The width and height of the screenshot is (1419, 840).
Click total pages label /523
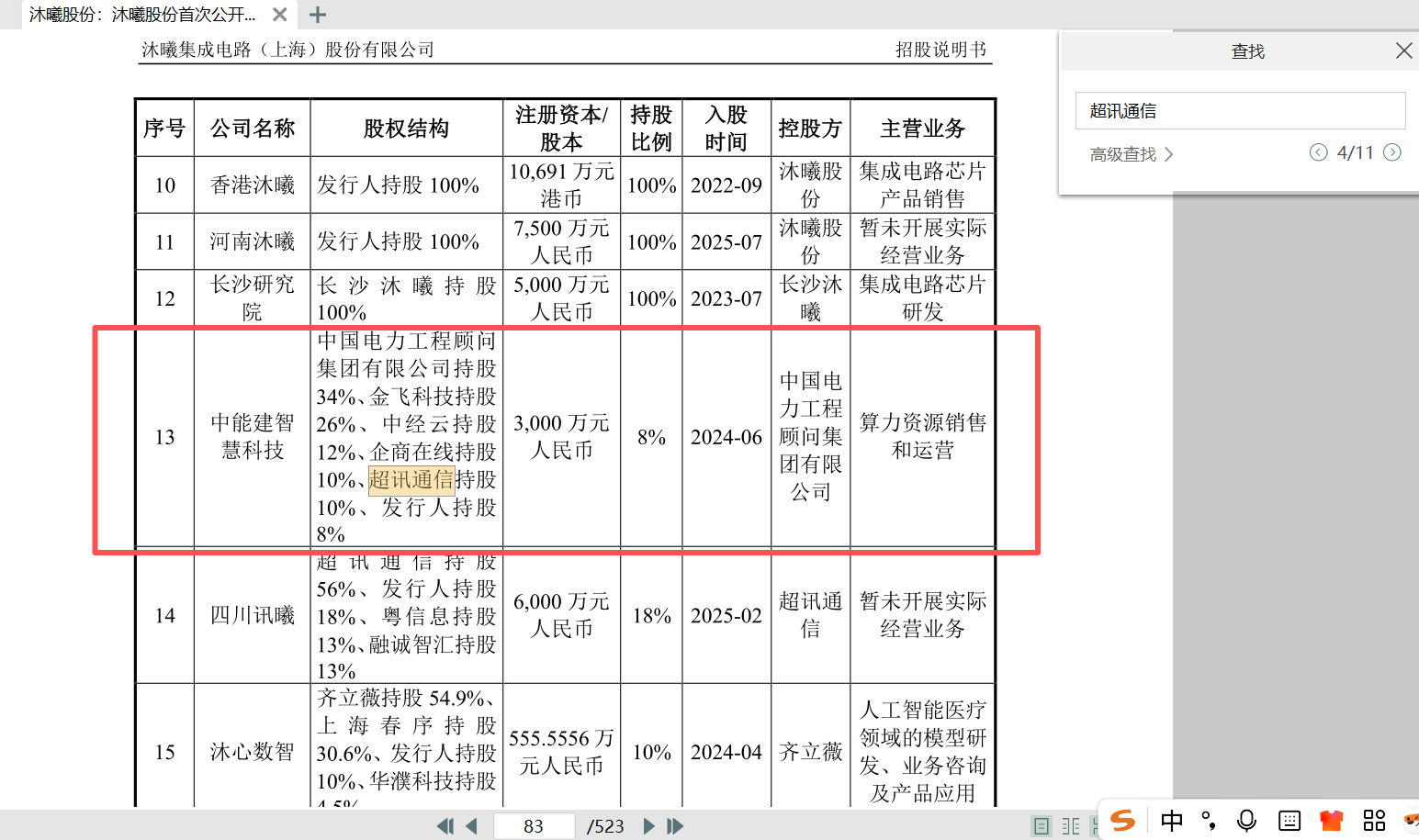click(605, 826)
